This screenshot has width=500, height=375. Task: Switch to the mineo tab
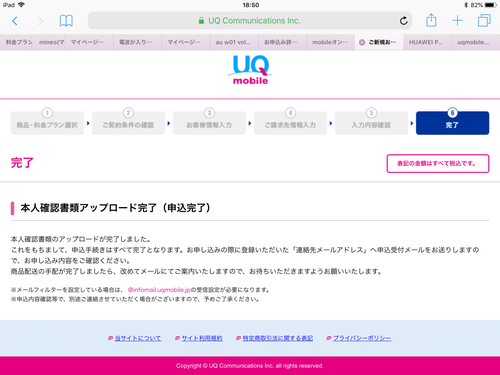(49, 42)
